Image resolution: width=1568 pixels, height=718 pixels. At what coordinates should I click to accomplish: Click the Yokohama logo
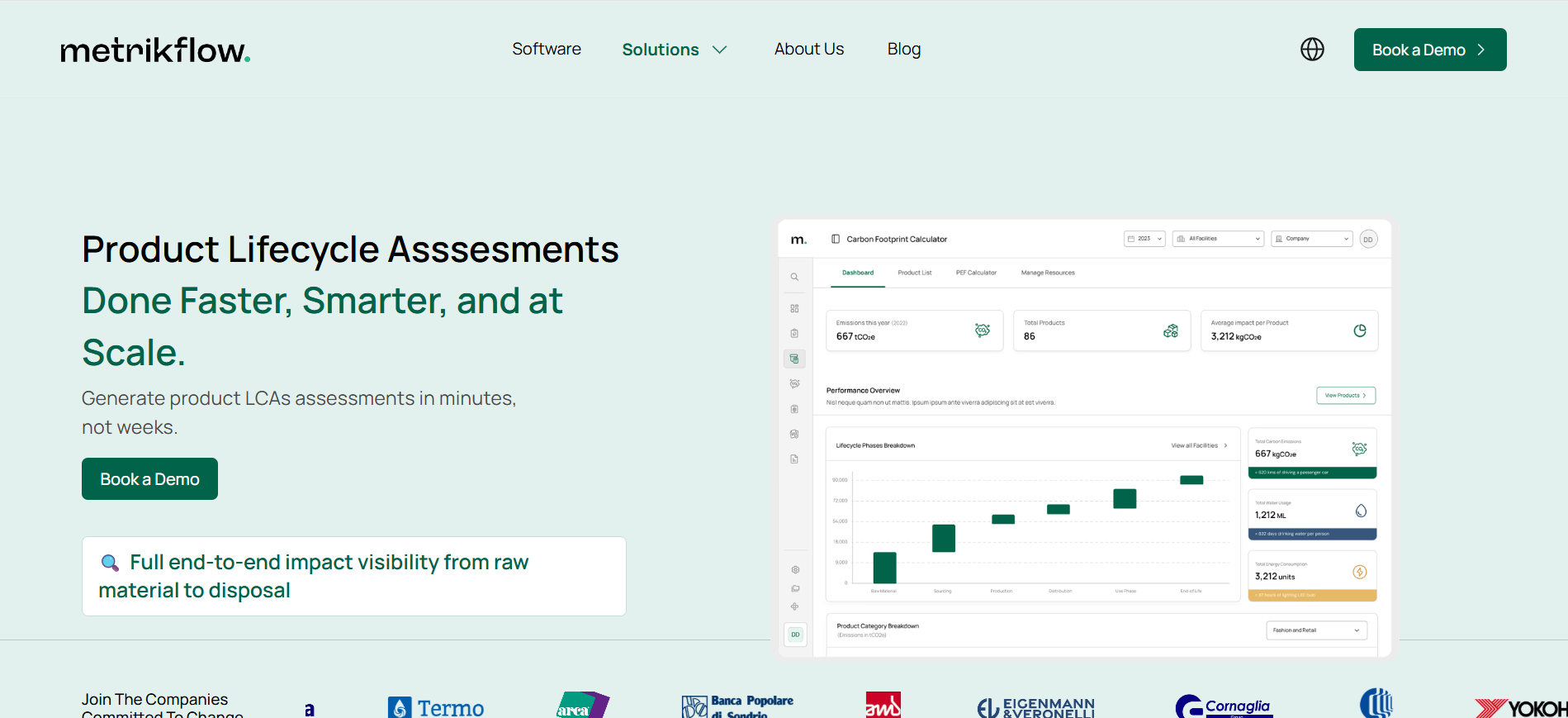click(1521, 708)
